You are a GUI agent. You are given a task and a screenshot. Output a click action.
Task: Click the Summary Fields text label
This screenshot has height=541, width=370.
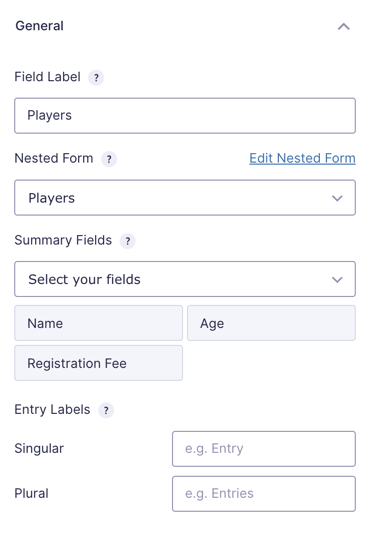[63, 240]
